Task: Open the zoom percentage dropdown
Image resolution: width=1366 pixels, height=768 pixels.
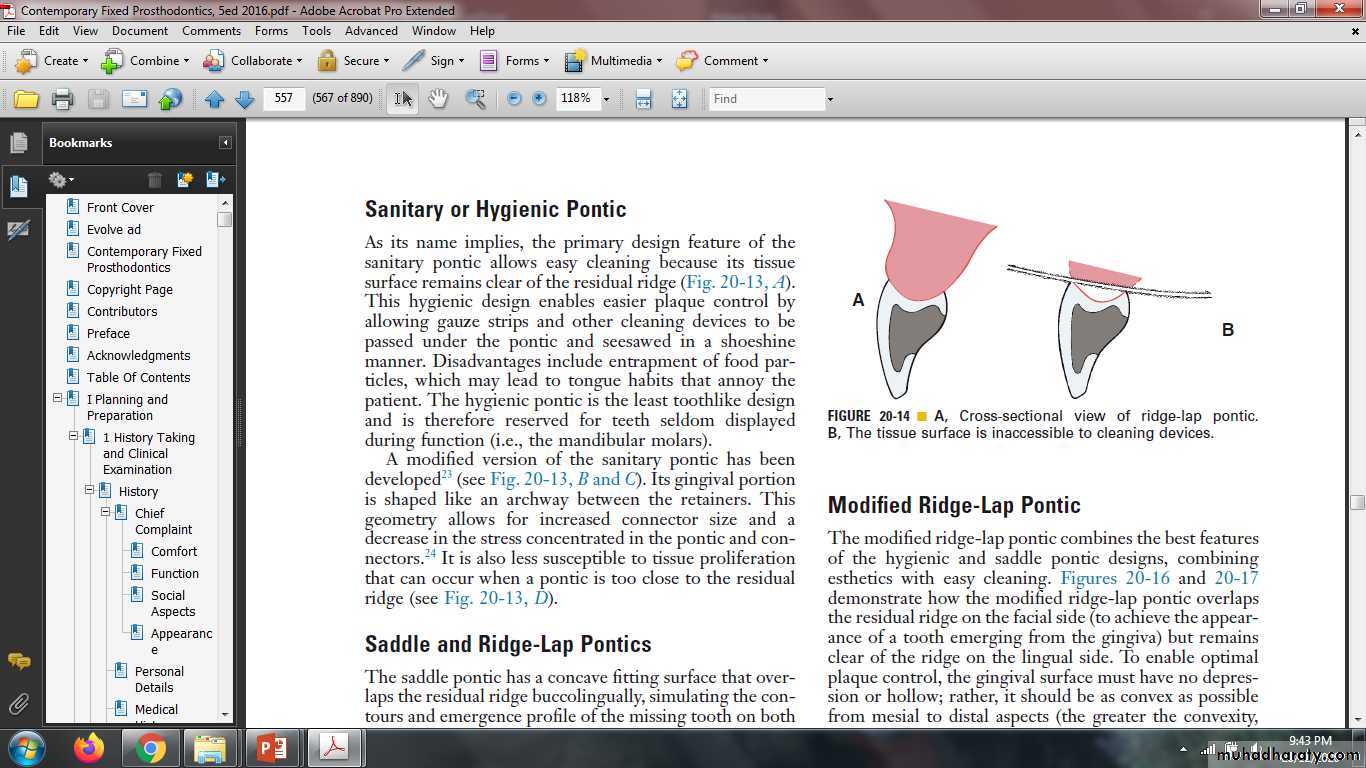Action: 606,99
